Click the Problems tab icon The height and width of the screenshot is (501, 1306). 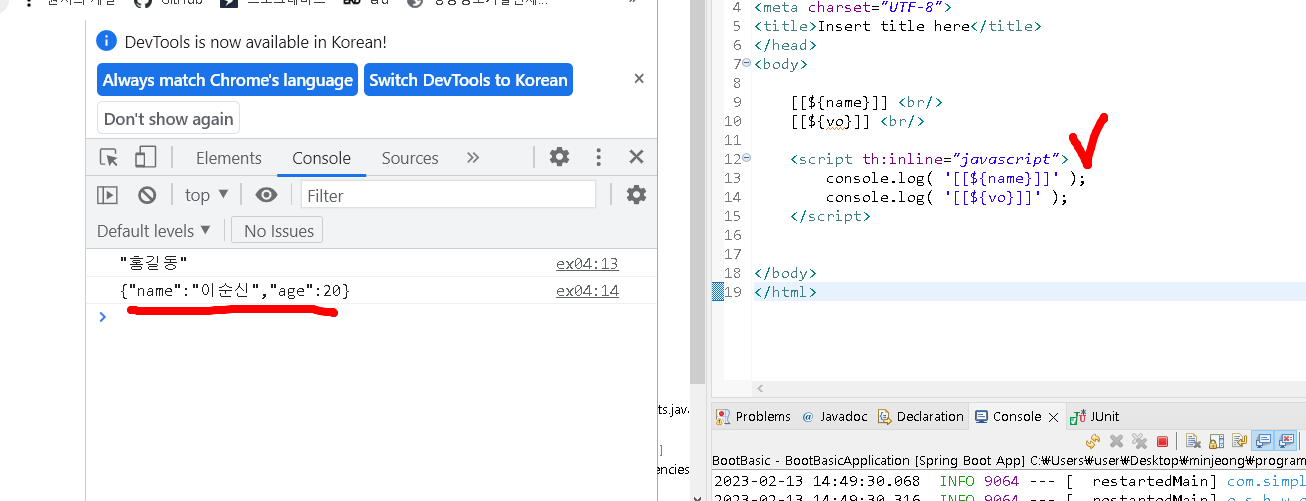click(x=724, y=417)
